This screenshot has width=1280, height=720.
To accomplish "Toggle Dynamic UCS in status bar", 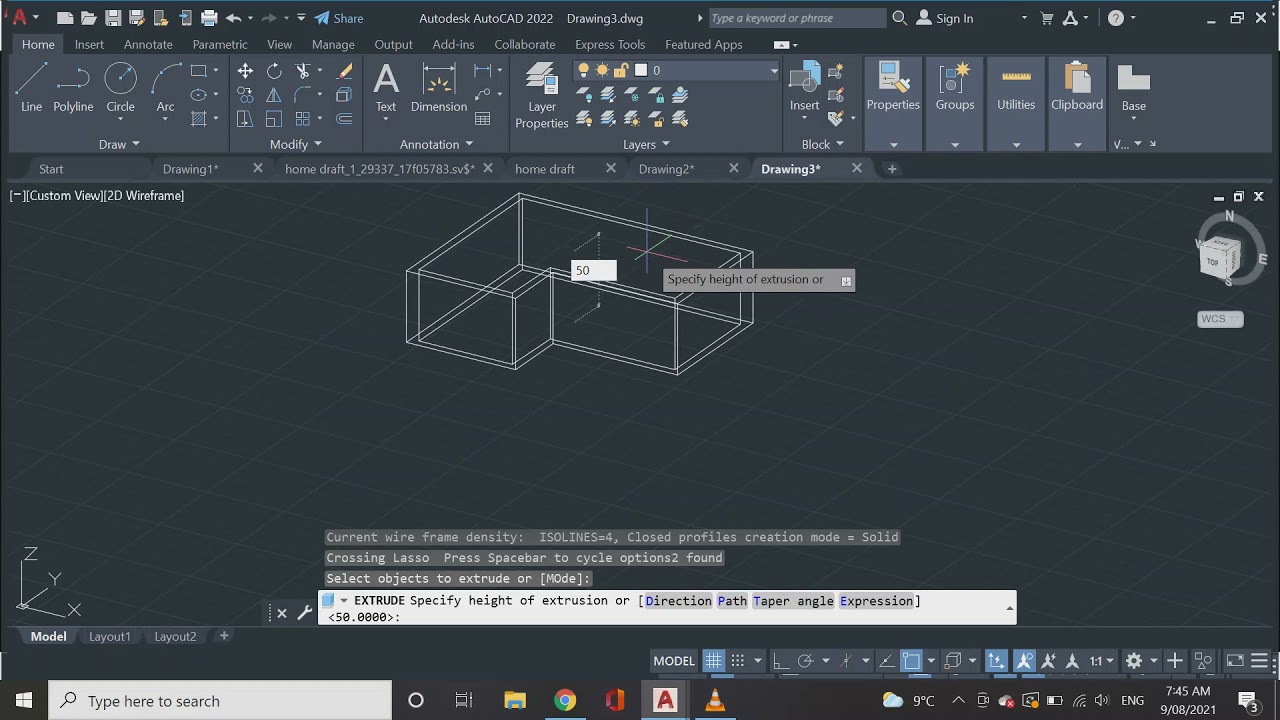I will (x=996, y=661).
